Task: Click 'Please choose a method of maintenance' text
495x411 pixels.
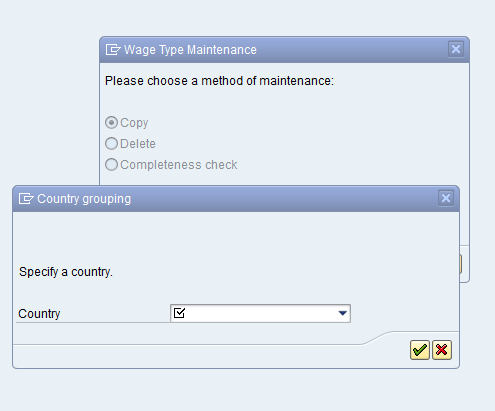Action: pyautogui.click(x=219, y=81)
